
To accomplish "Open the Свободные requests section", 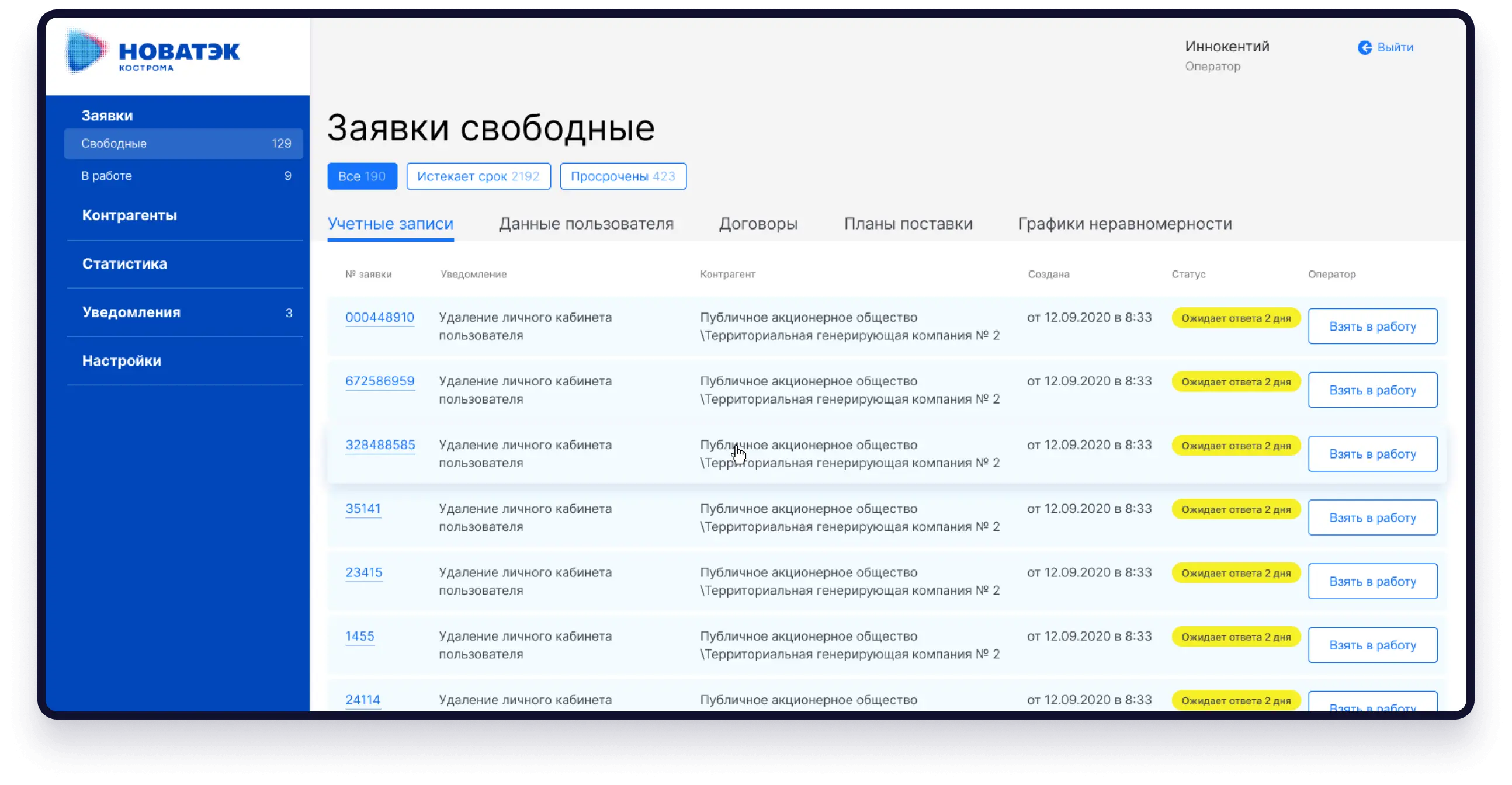I will [x=183, y=144].
